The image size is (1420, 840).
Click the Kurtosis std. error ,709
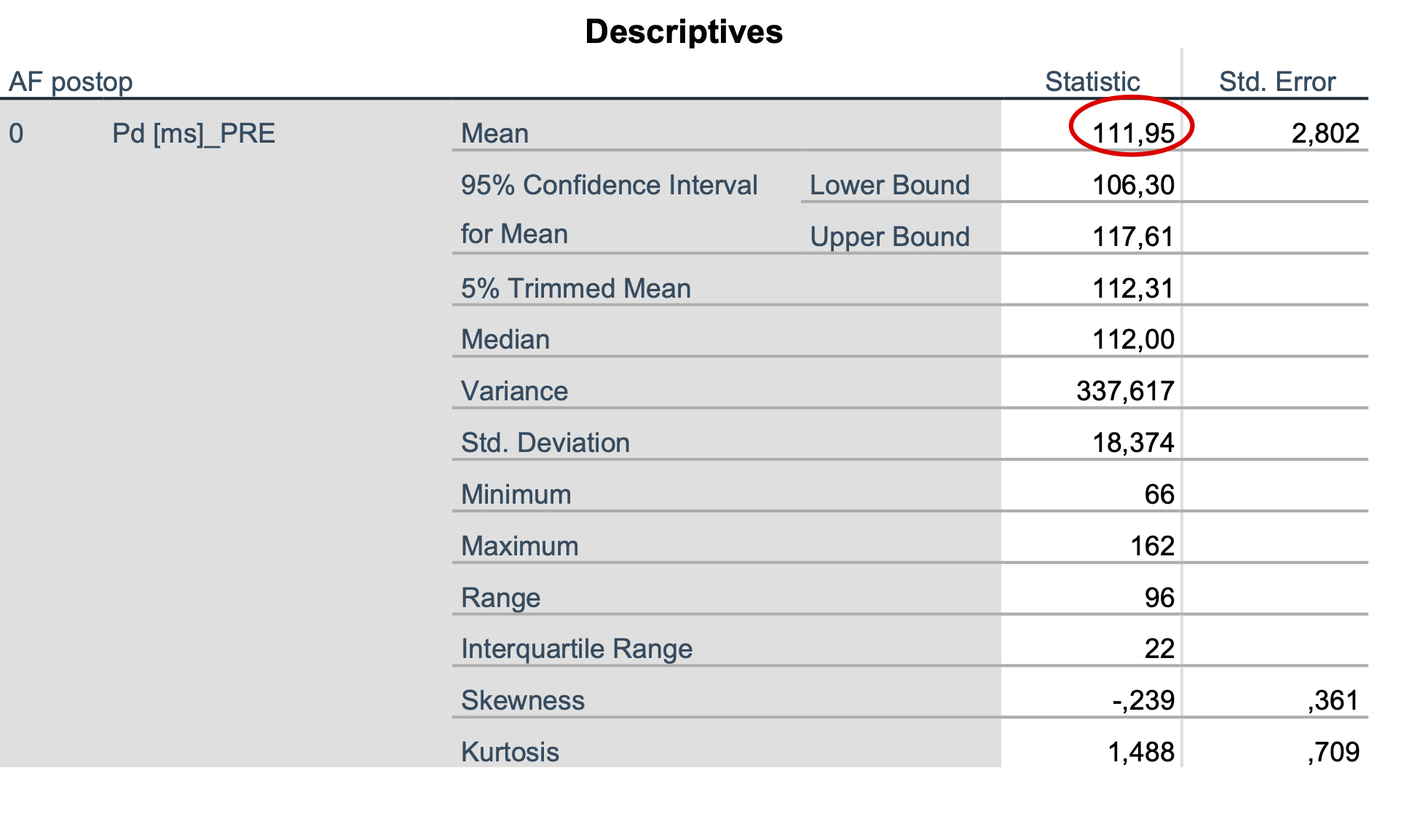coord(1333,752)
